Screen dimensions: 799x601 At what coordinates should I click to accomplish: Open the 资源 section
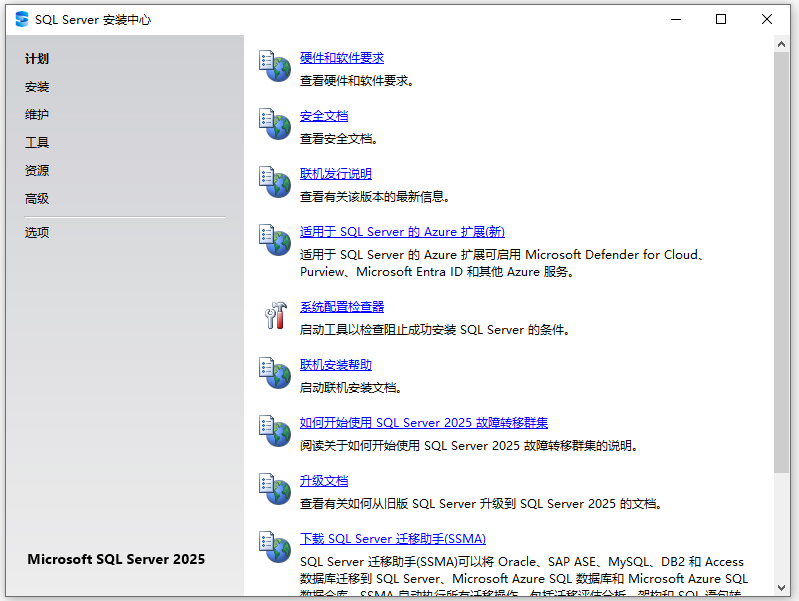(37, 171)
